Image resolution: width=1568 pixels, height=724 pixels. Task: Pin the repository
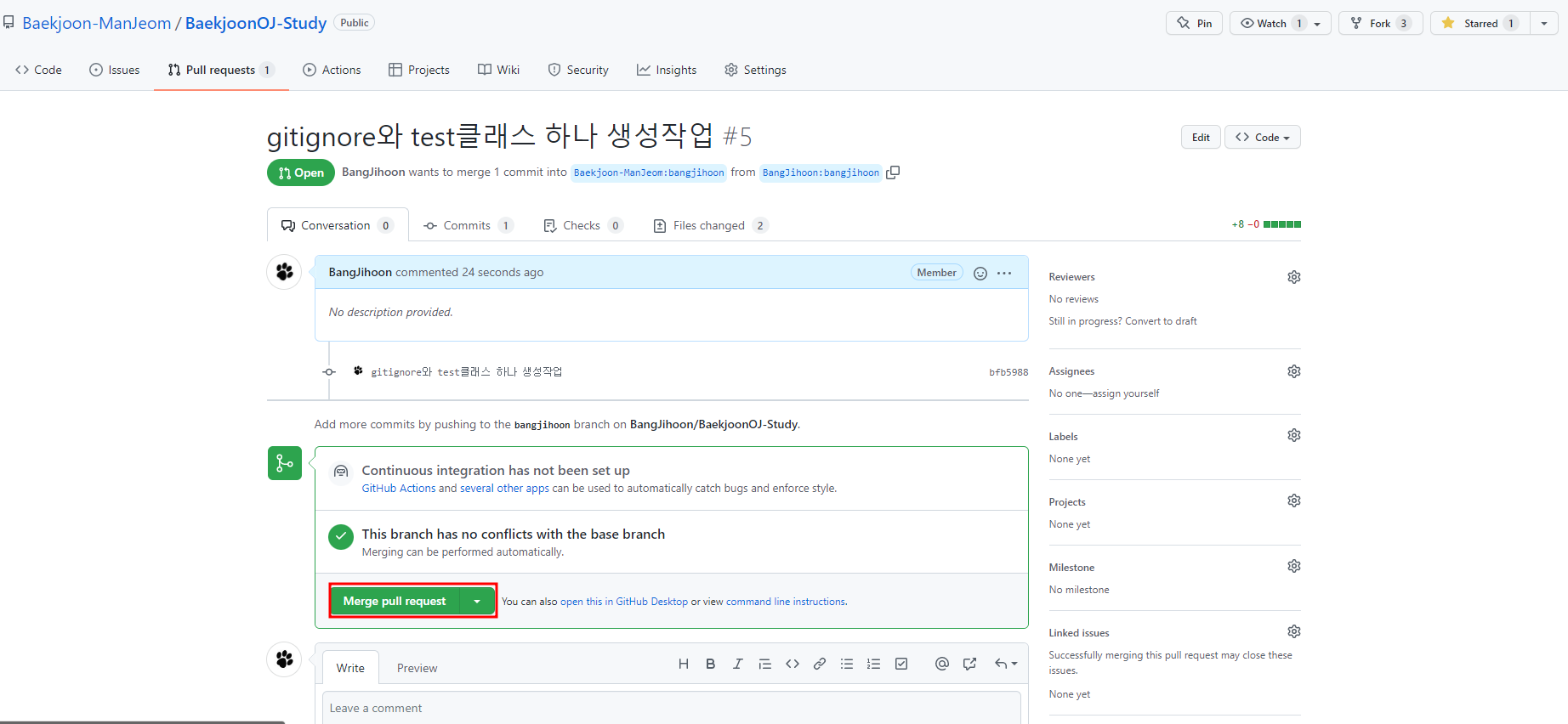click(x=1194, y=23)
